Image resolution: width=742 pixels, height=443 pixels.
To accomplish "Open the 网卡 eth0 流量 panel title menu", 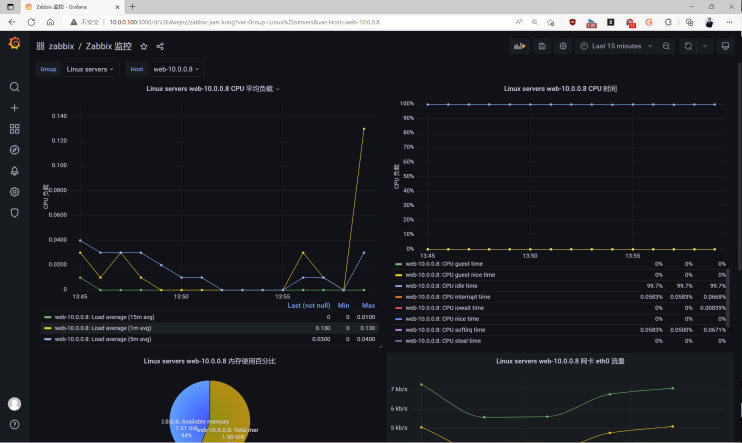I will tap(560, 361).
